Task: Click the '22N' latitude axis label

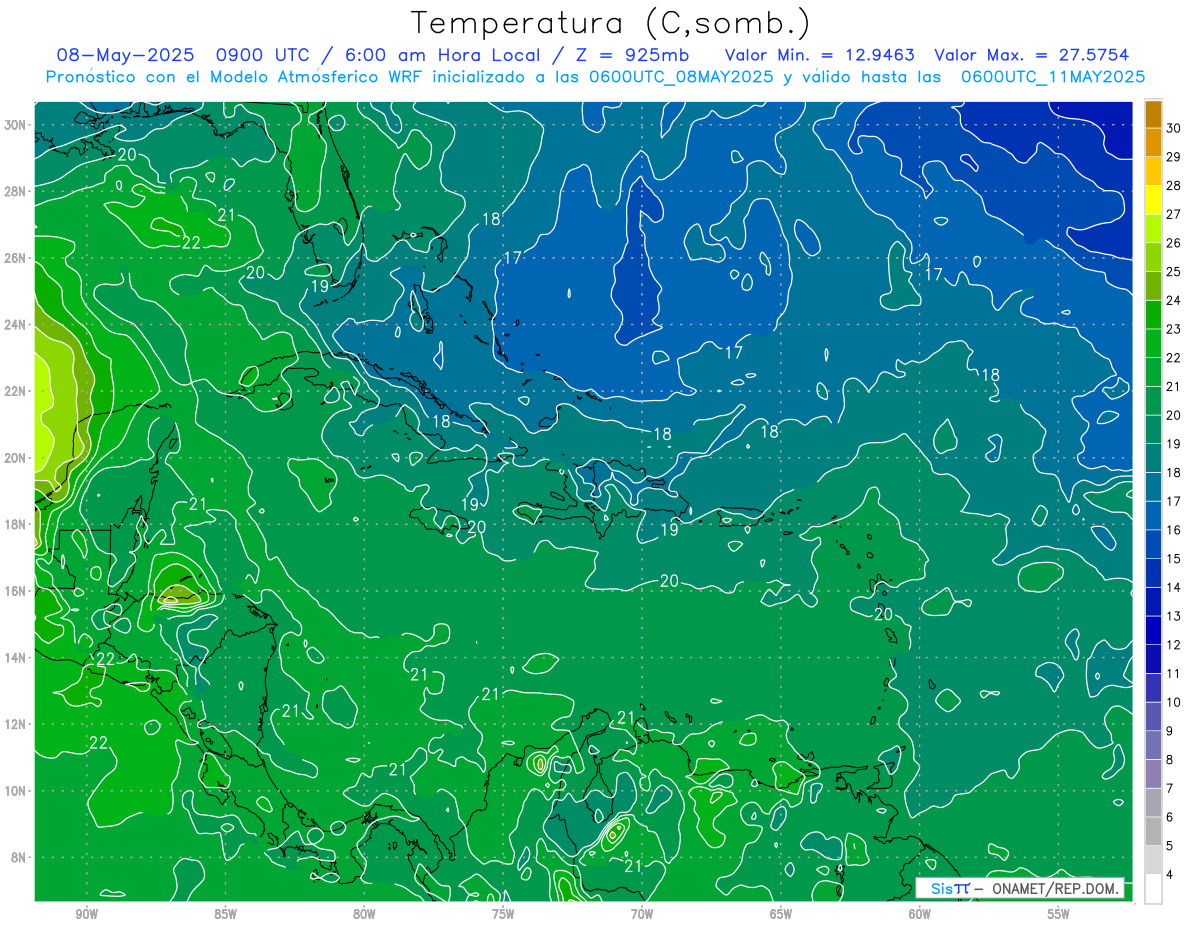Action: click(x=16, y=391)
